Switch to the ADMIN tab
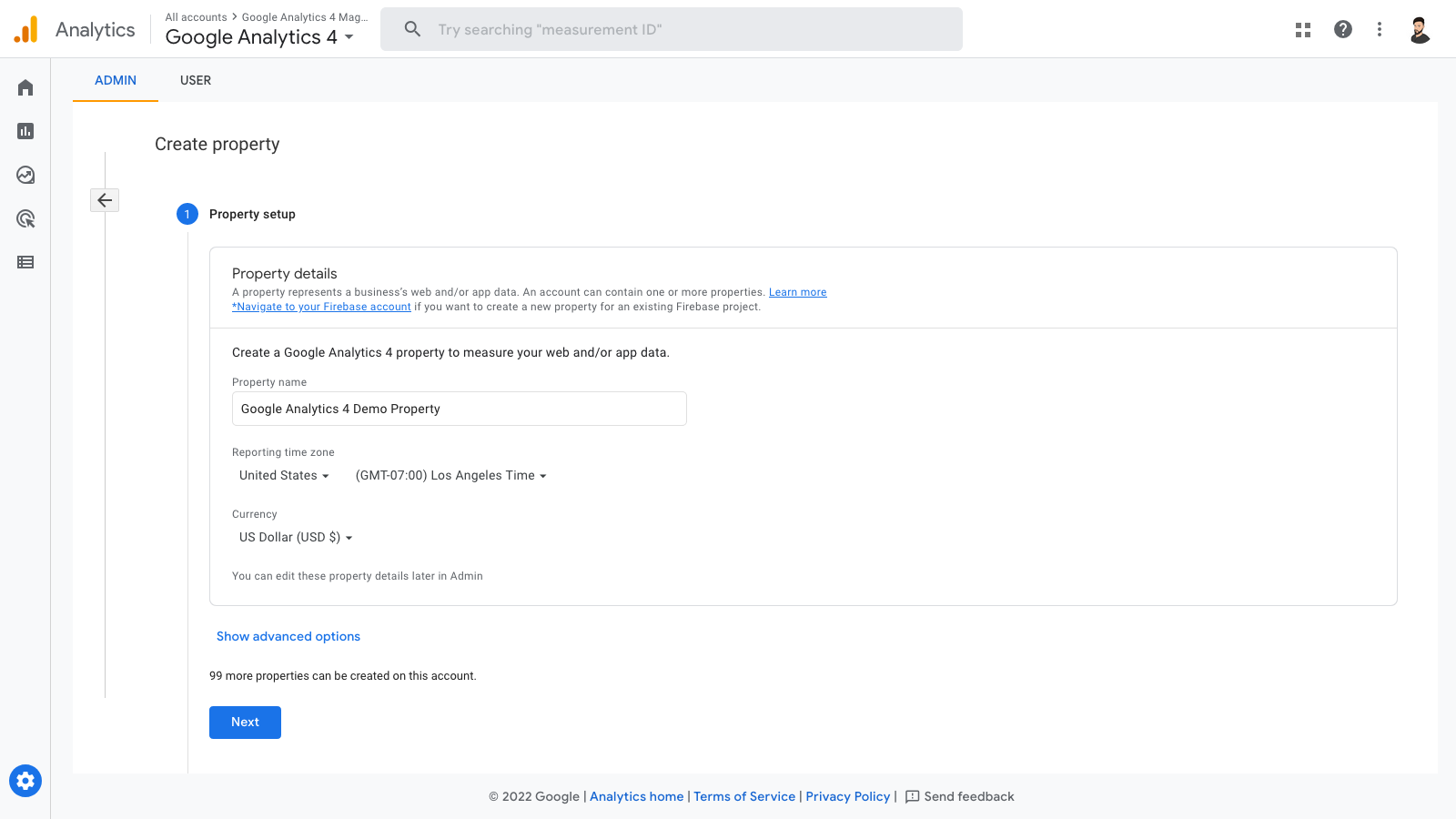The width and height of the screenshot is (1456, 819). pos(116,80)
